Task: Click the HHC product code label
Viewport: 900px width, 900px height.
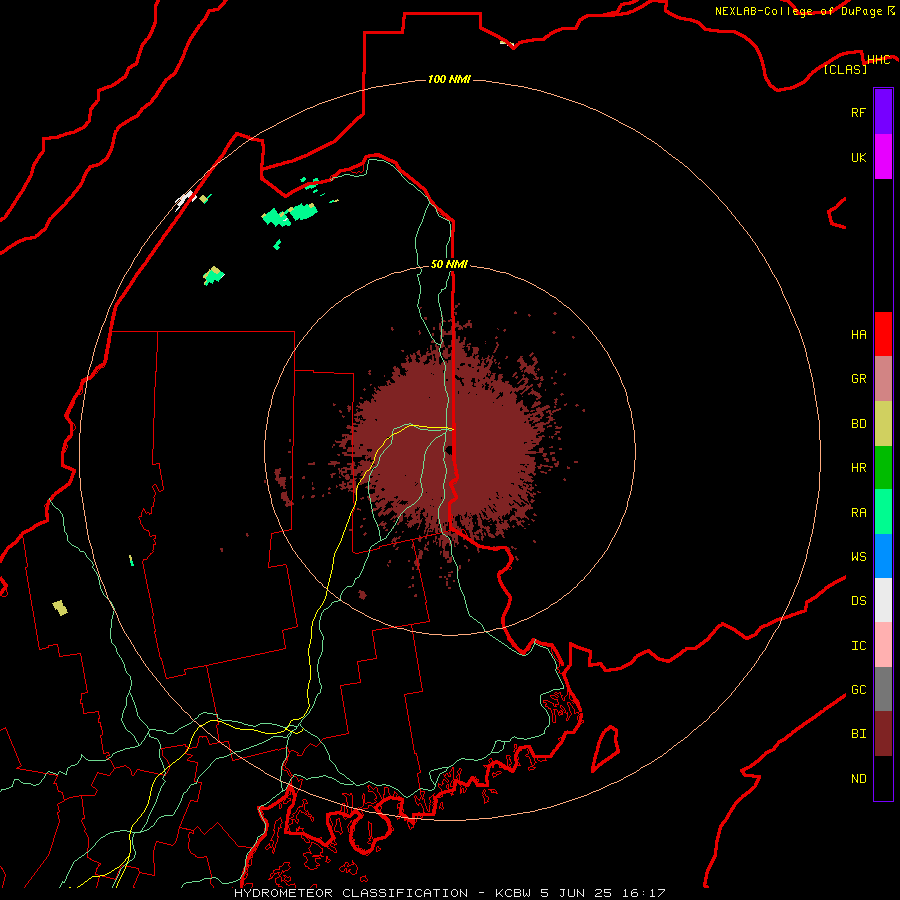Action: pos(878,60)
